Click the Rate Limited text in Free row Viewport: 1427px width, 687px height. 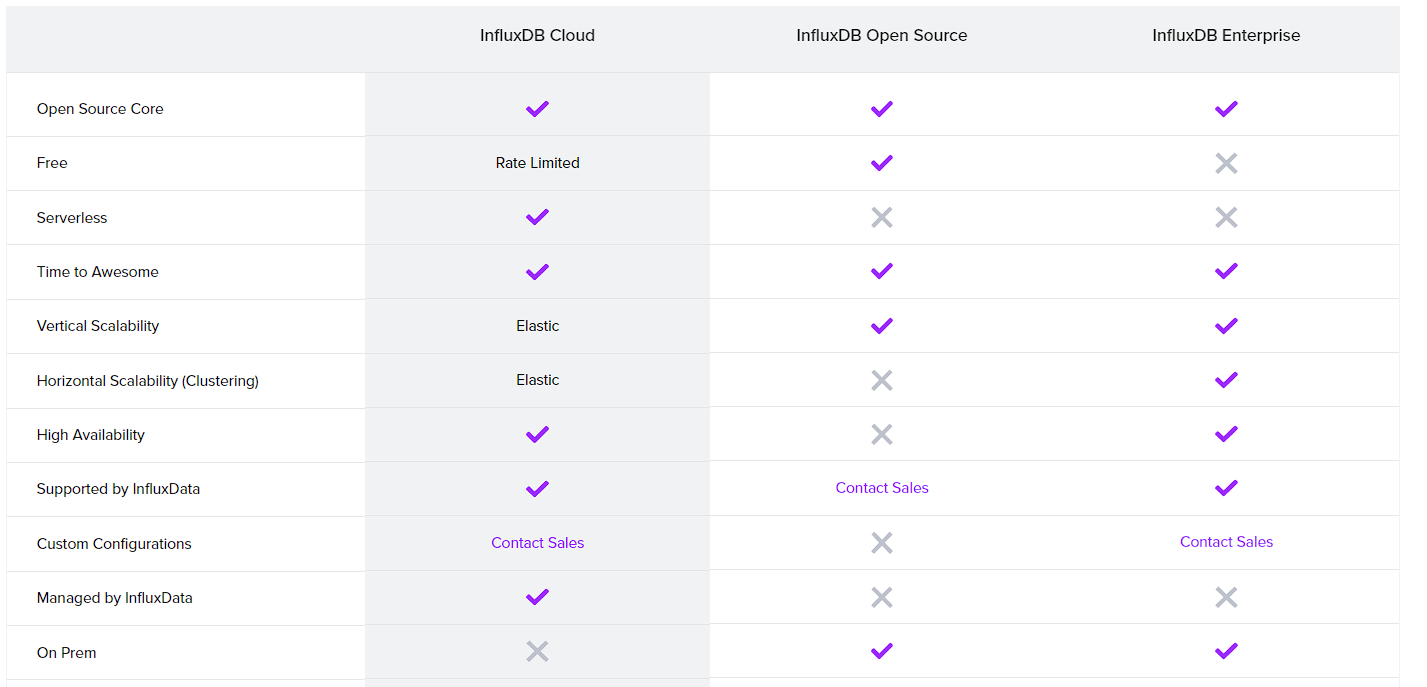coord(537,163)
